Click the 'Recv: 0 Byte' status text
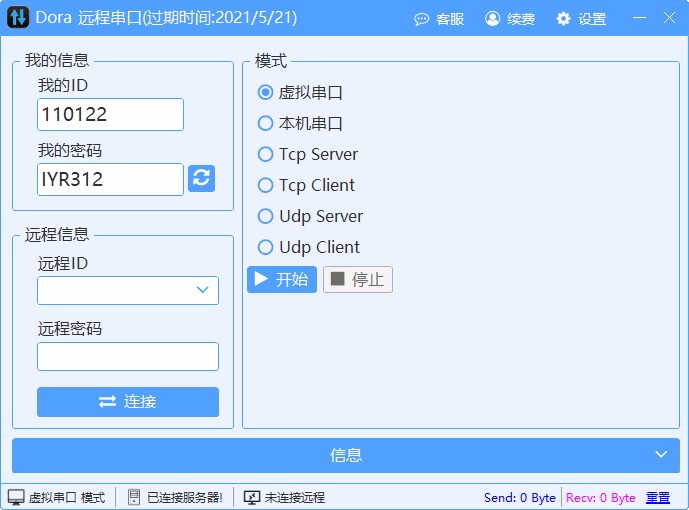The width and height of the screenshot is (689, 510). (601, 497)
